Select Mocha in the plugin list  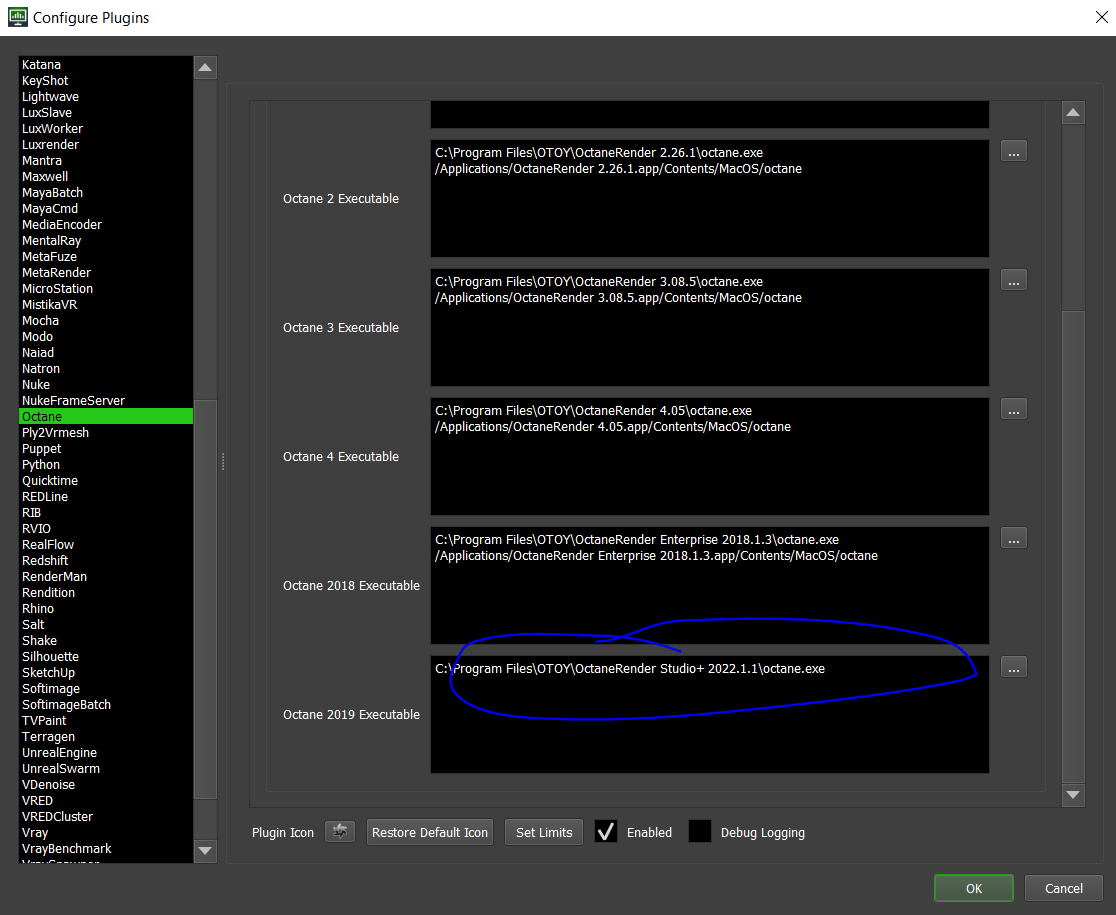[x=105, y=321]
